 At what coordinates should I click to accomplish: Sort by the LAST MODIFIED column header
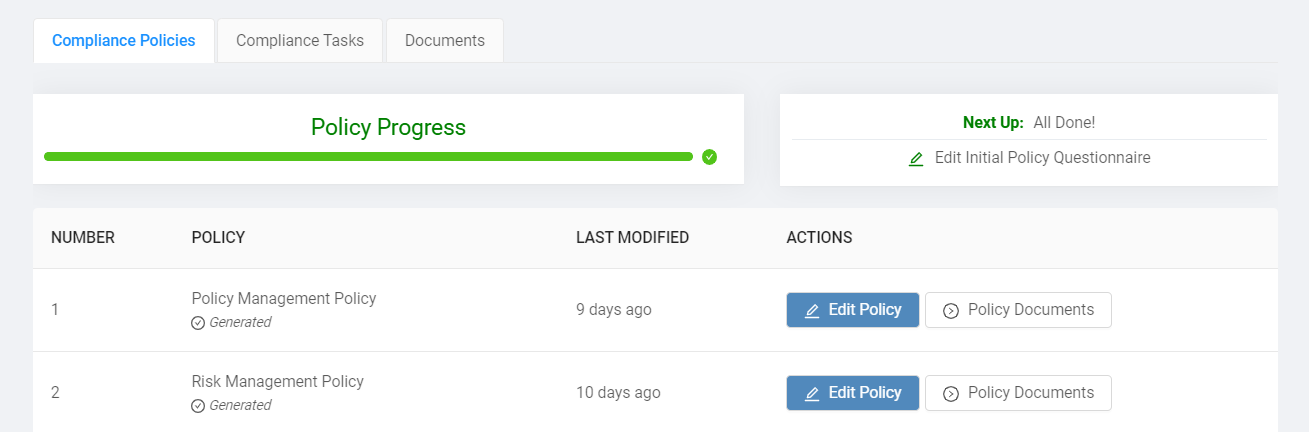tap(632, 238)
